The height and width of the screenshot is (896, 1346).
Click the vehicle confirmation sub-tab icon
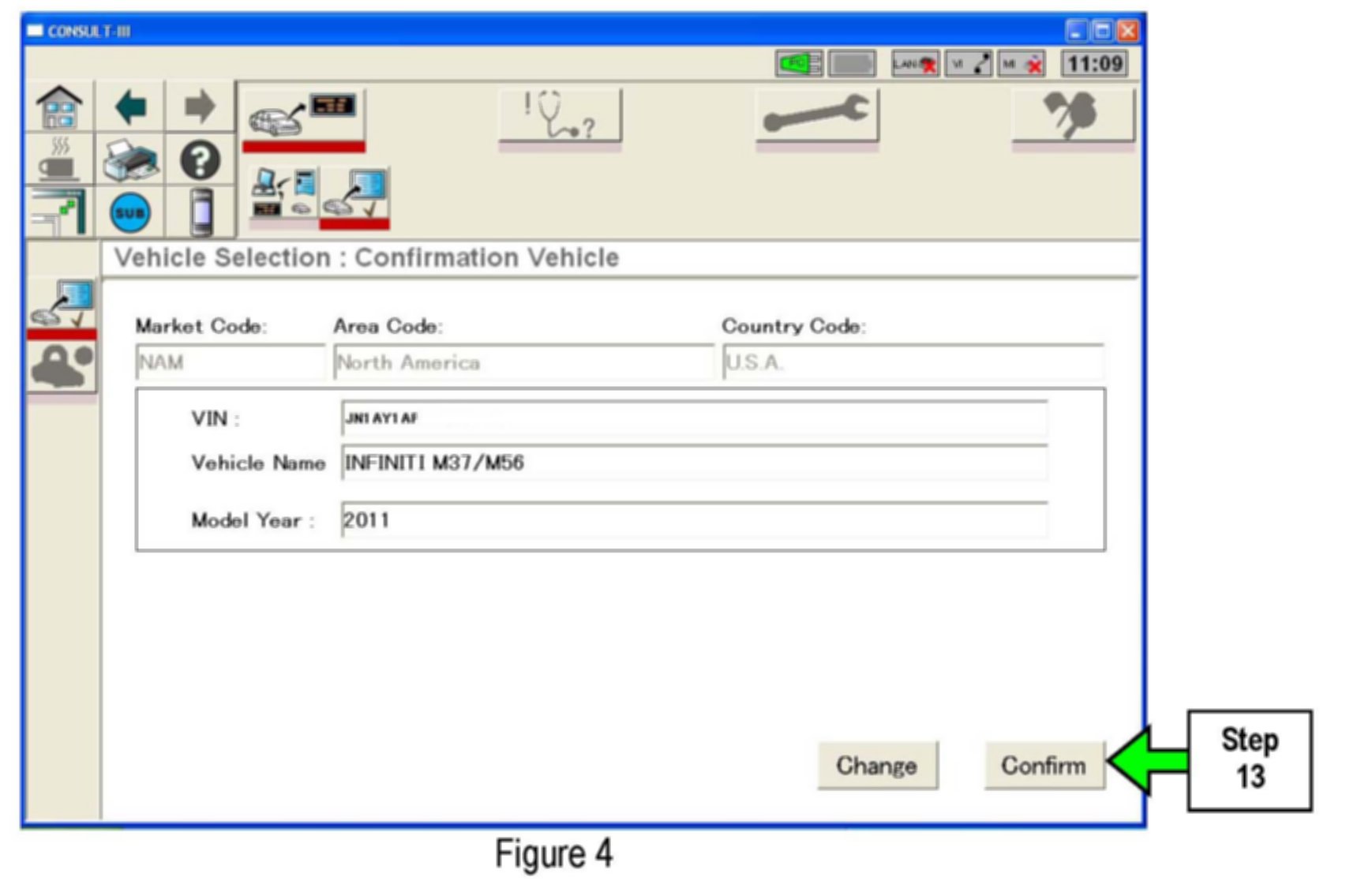click(x=354, y=194)
